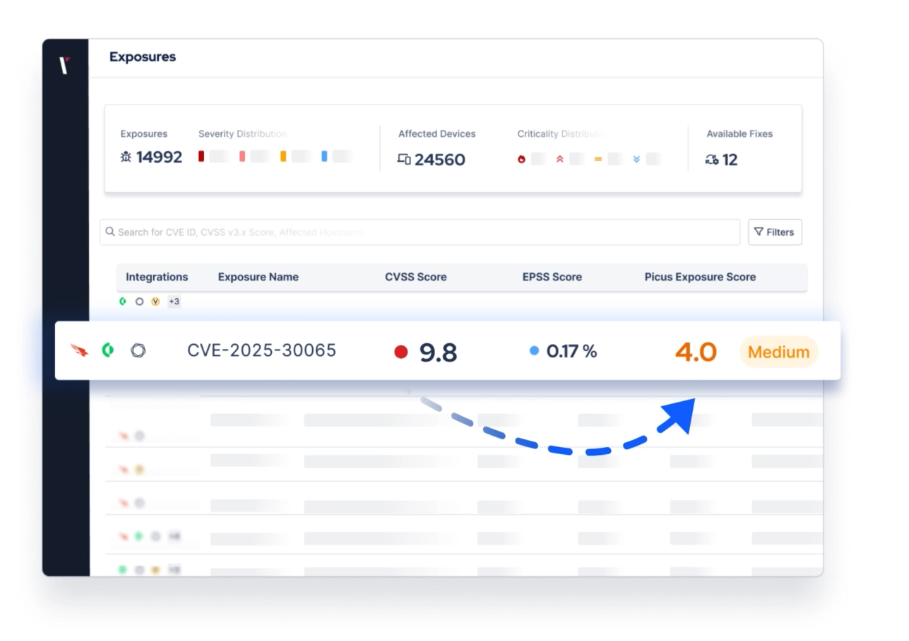Click the green icon in the CVE-2025-30065 row
909x641 pixels.
pos(108,350)
